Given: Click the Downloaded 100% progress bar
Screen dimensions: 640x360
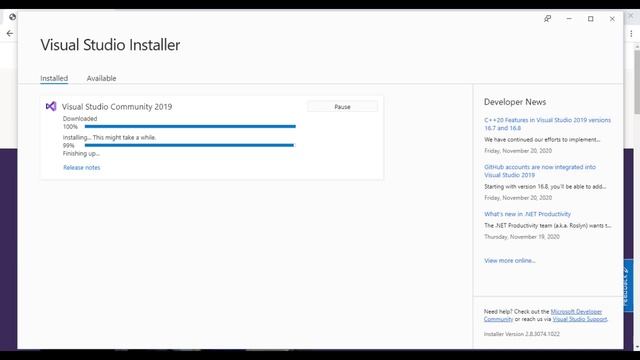Looking at the screenshot, I should click(x=190, y=127).
